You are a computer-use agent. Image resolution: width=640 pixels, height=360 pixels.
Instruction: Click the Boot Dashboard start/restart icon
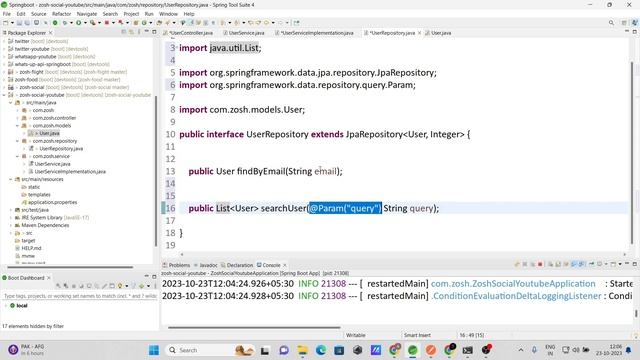click(x=58, y=286)
